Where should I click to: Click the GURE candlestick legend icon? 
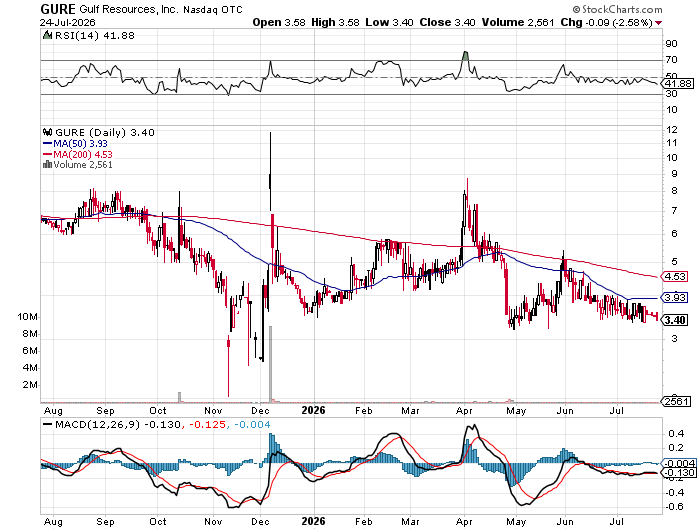click(x=47, y=132)
